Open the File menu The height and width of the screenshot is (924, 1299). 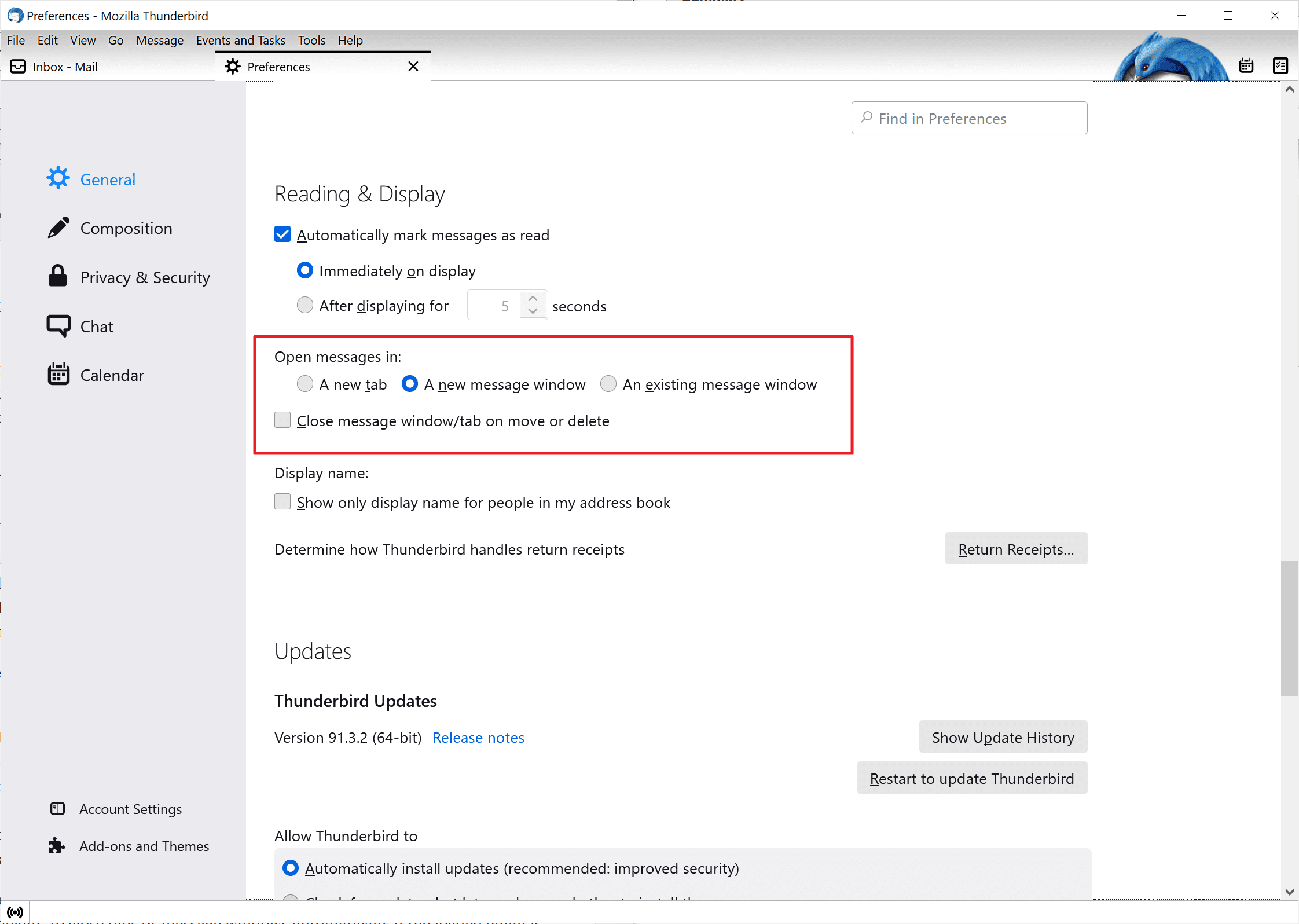click(x=15, y=40)
